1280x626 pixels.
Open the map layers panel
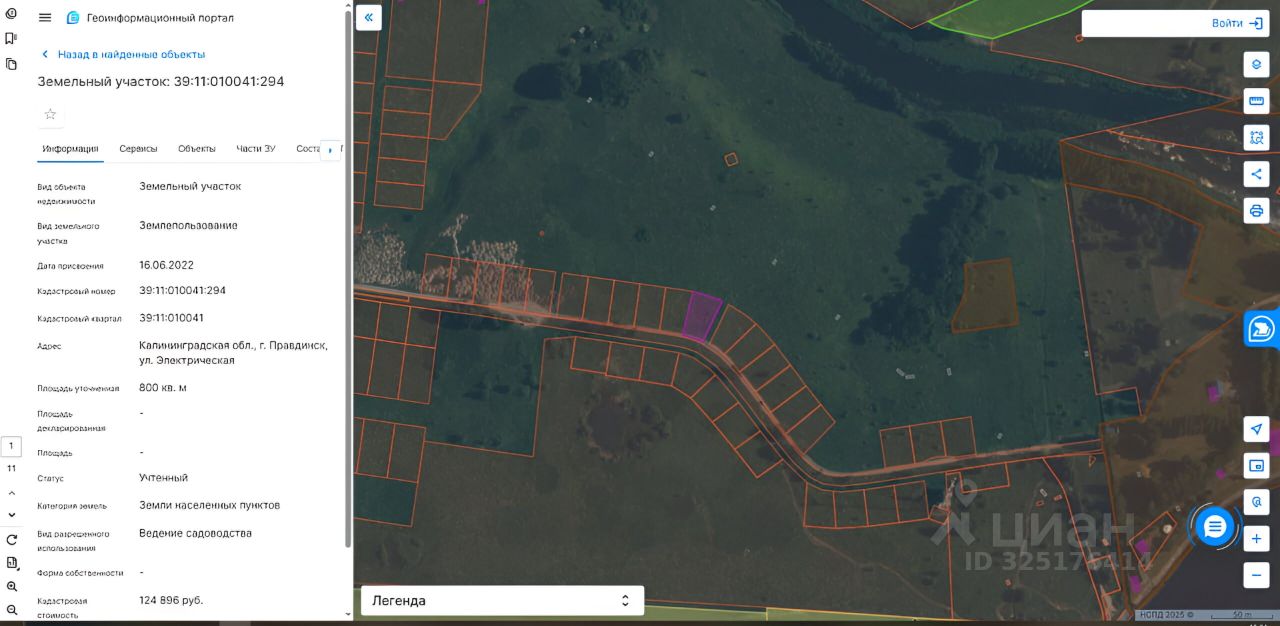click(x=1256, y=65)
